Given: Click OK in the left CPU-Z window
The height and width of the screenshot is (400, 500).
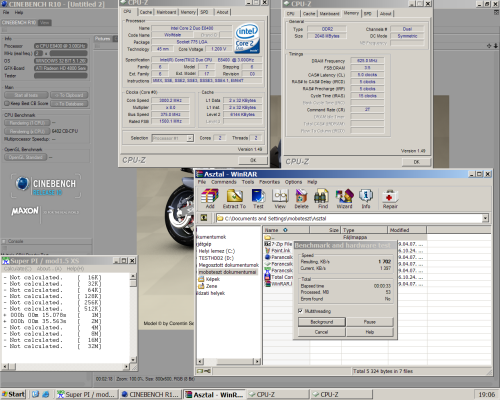Looking at the screenshot, I should point(253,160).
